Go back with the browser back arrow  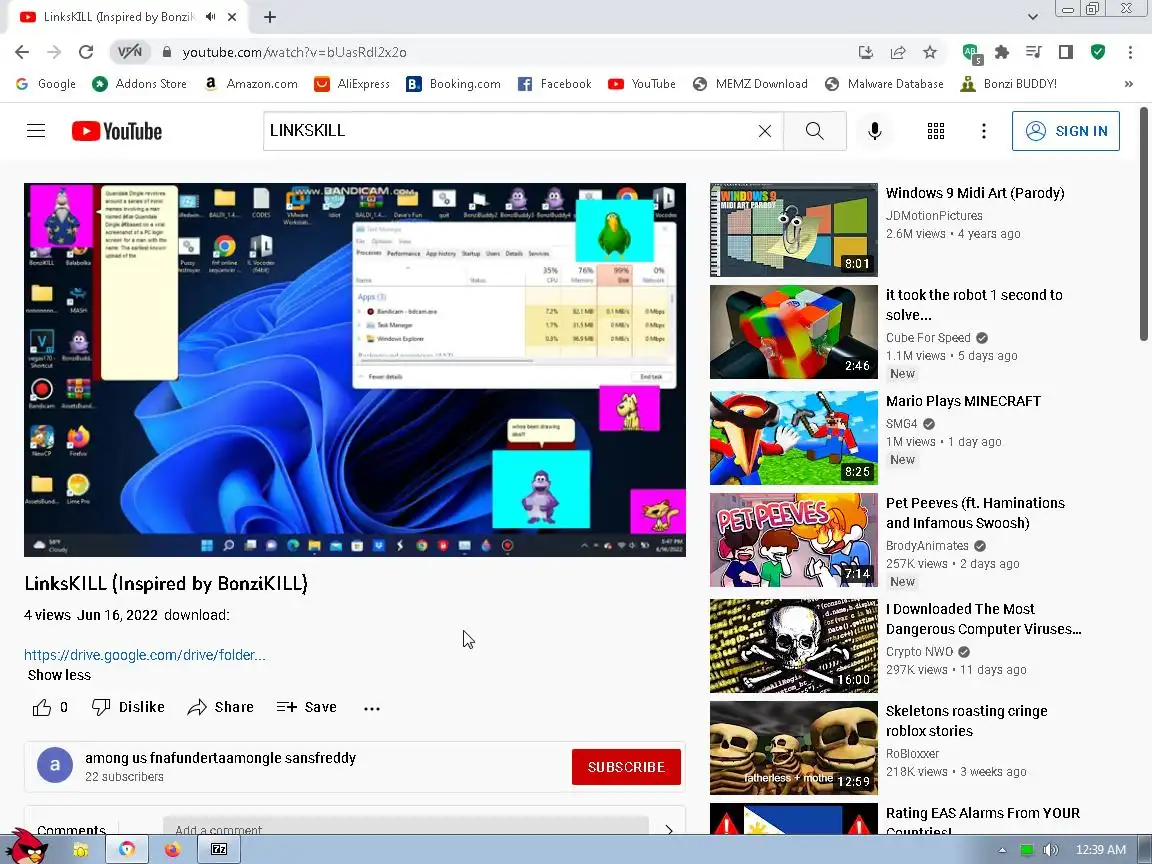tap(22, 52)
